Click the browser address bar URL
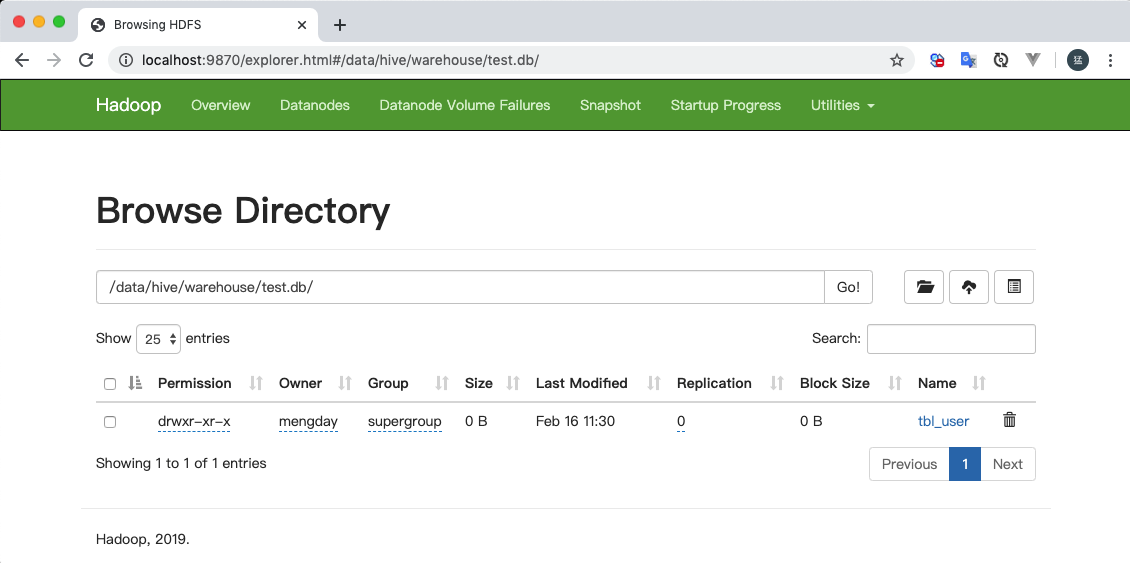Screen dimensions: 1130x563 click(340, 61)
